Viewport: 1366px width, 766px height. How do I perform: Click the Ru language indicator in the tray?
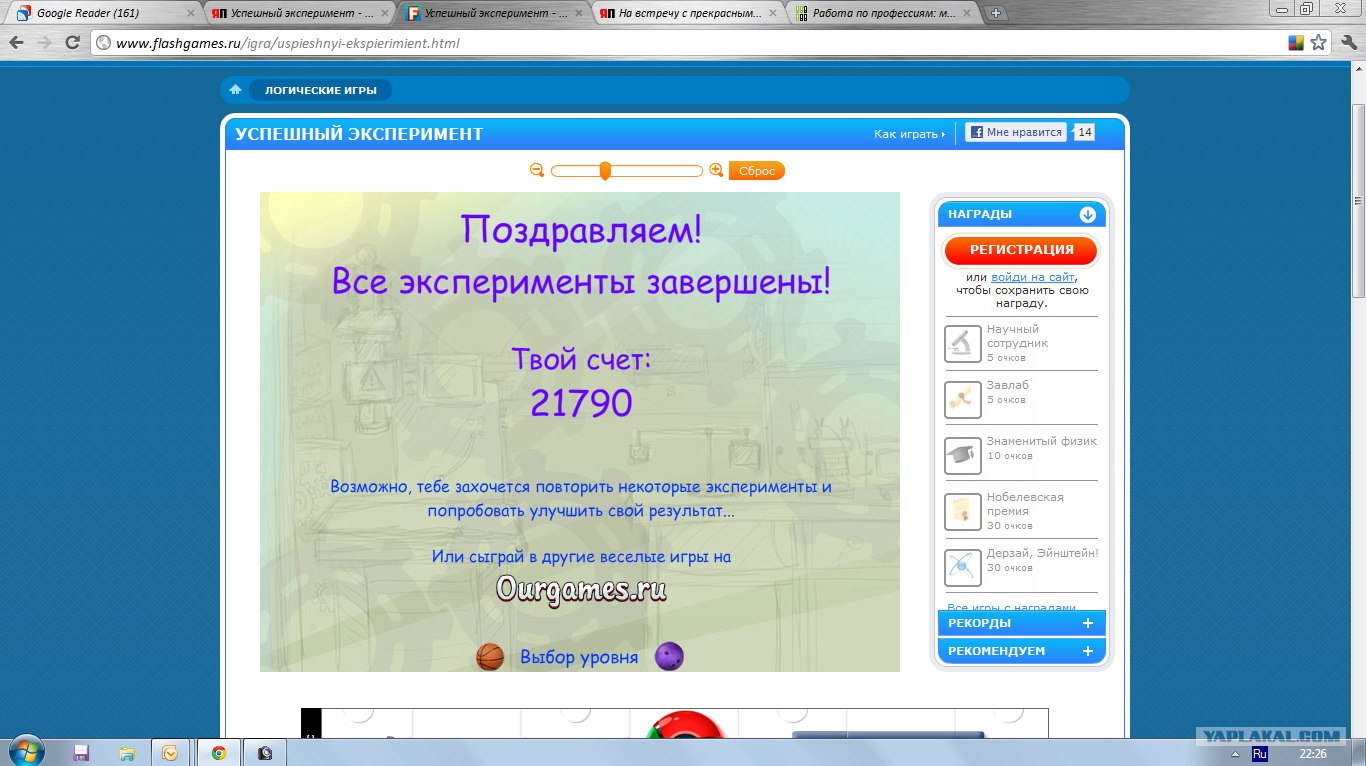[1260, 753]
